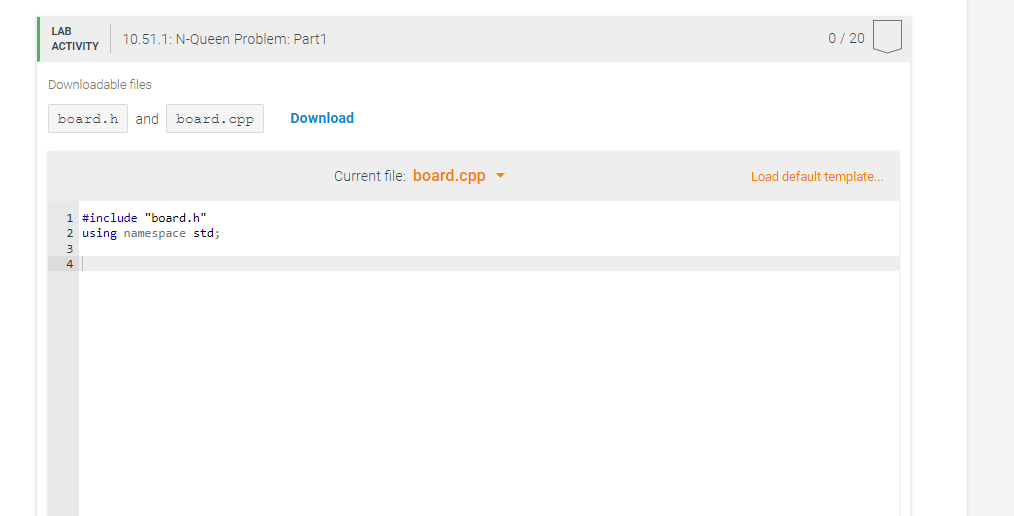This screenshot has height=516, width=1014.
Task: Click line number 3 in gutter
Action: coord(70,249)
